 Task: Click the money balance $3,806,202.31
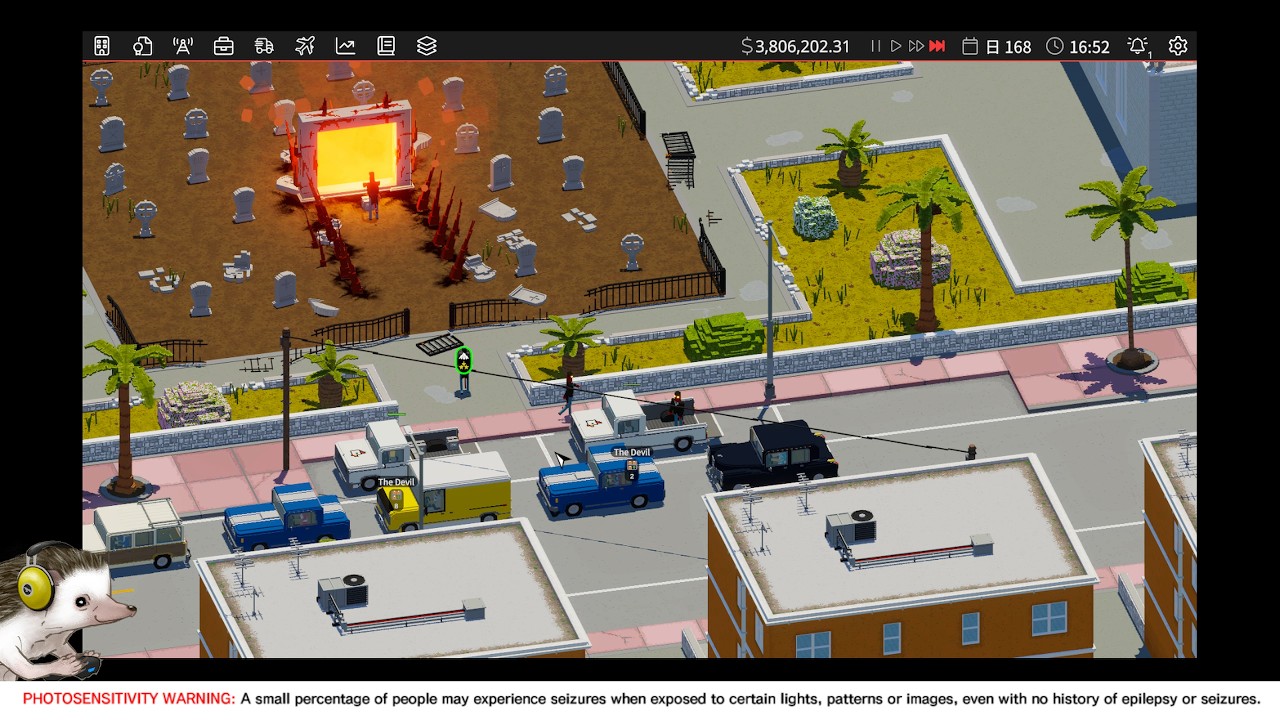coord(796,46)
